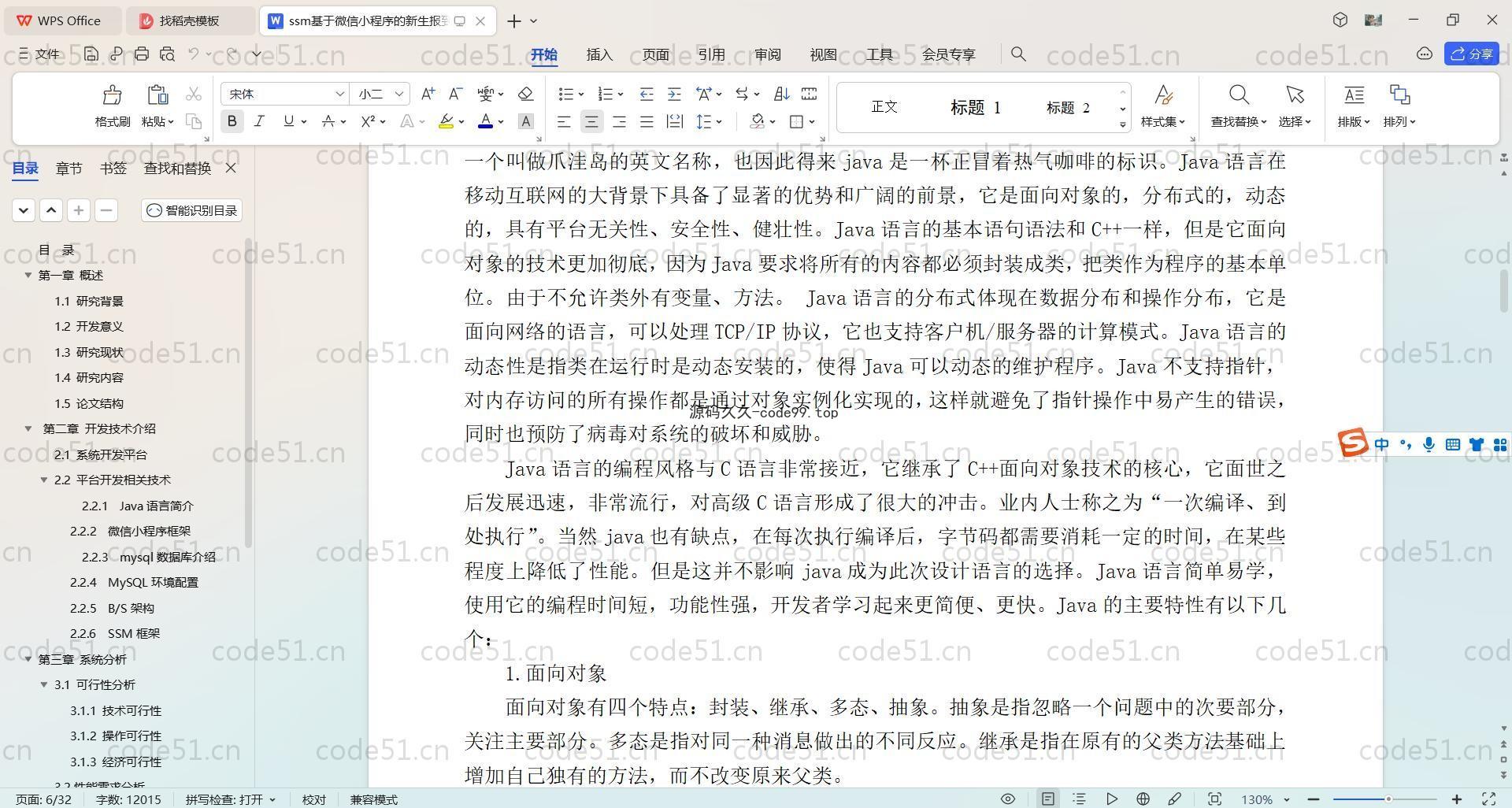Click the Increase indent icon
The height and width of the screenshot is (808, 1512).
point(674,94)
